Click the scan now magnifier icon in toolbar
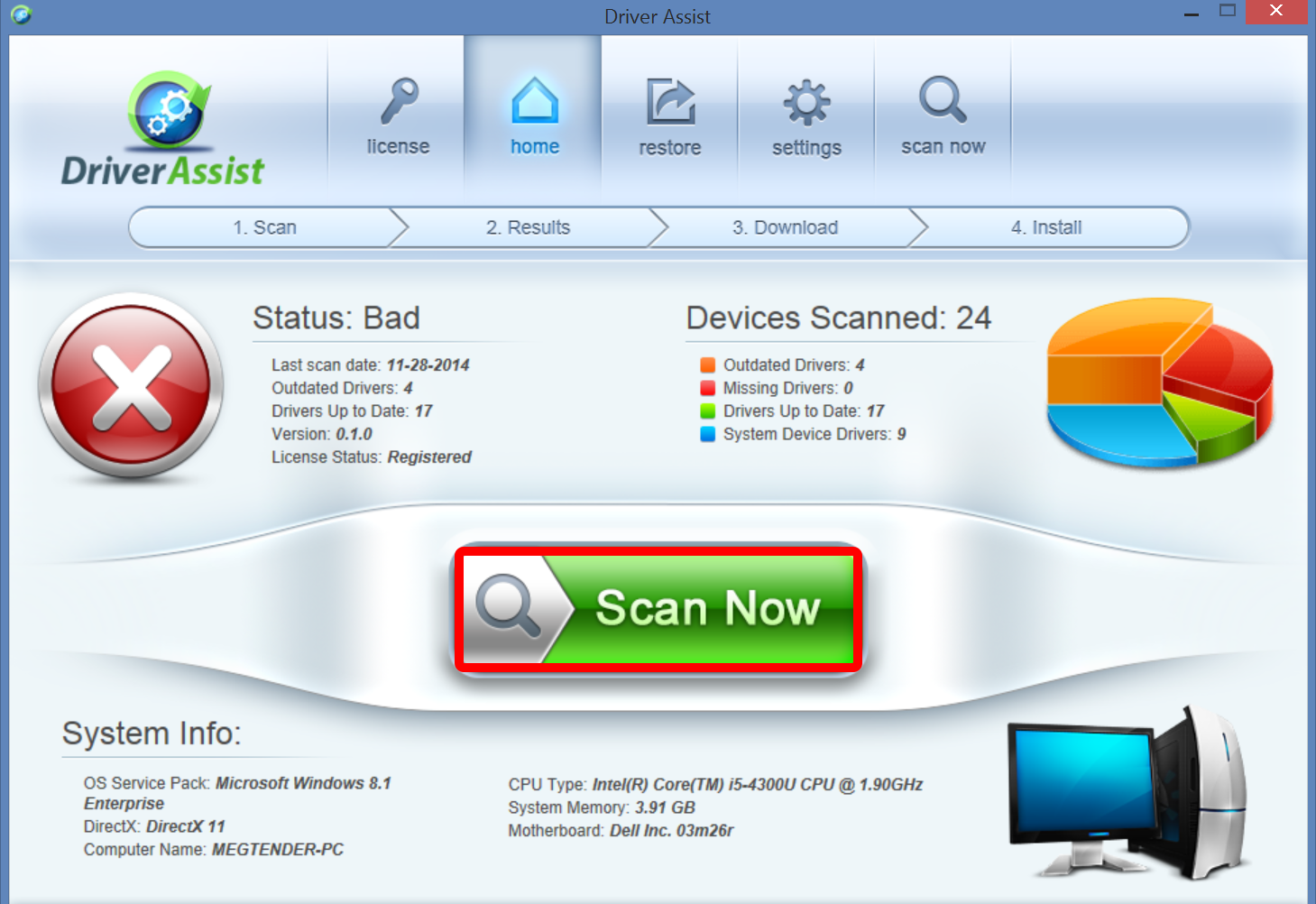Image resolution: width=1316 pixels, height=904 pixels. point(943,99)
